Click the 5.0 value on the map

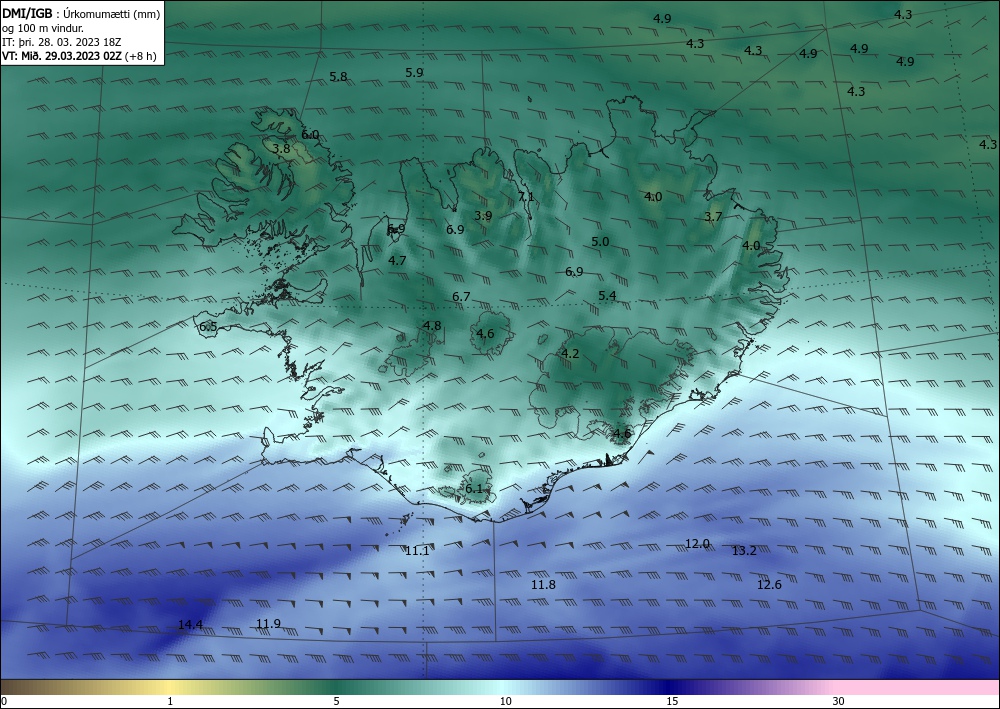pos(600,242)
